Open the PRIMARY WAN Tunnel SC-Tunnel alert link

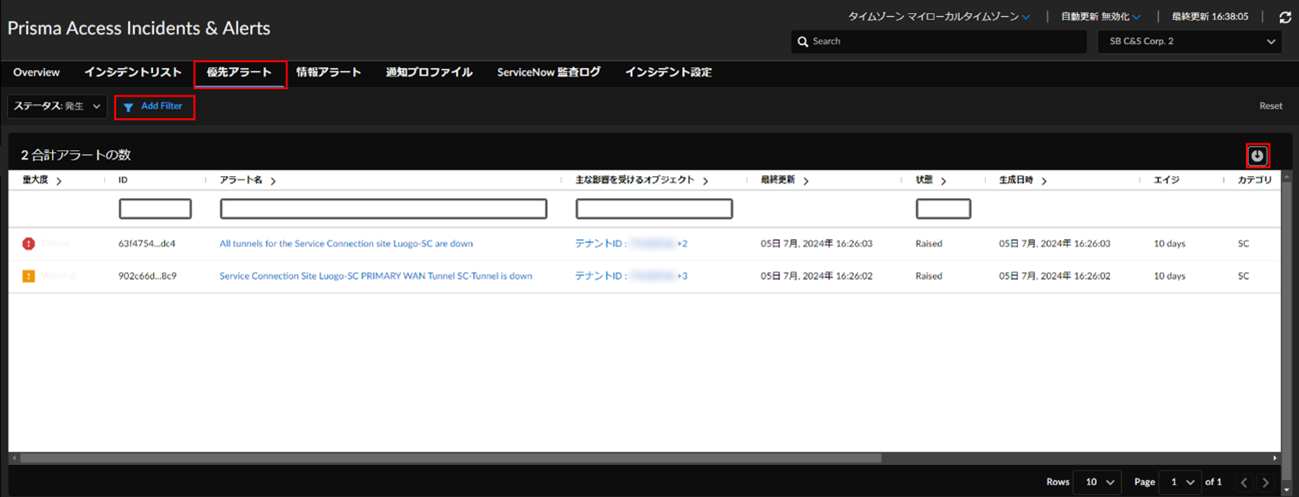(x=376, y=276)
